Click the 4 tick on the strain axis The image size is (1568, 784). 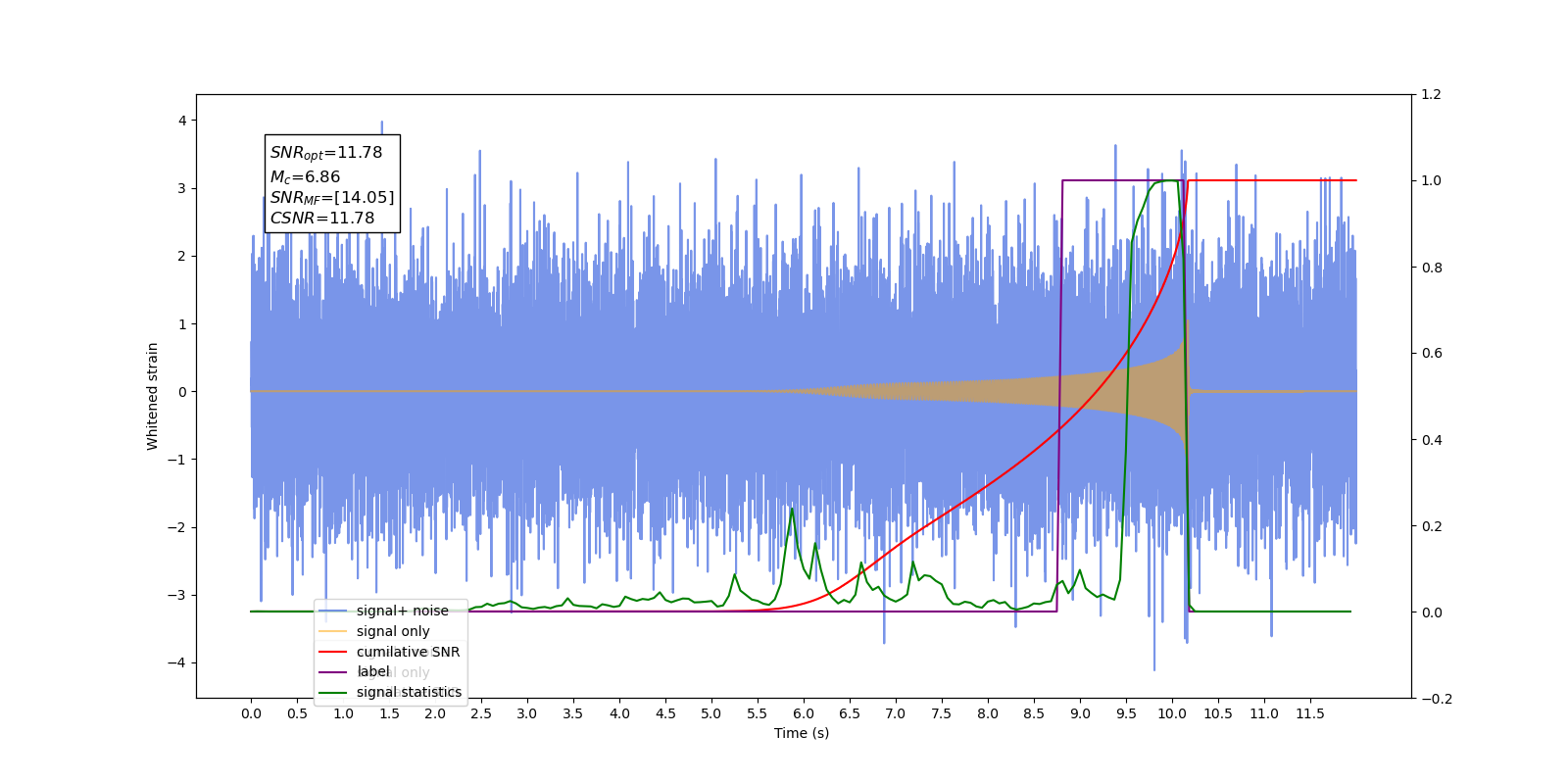182,121
